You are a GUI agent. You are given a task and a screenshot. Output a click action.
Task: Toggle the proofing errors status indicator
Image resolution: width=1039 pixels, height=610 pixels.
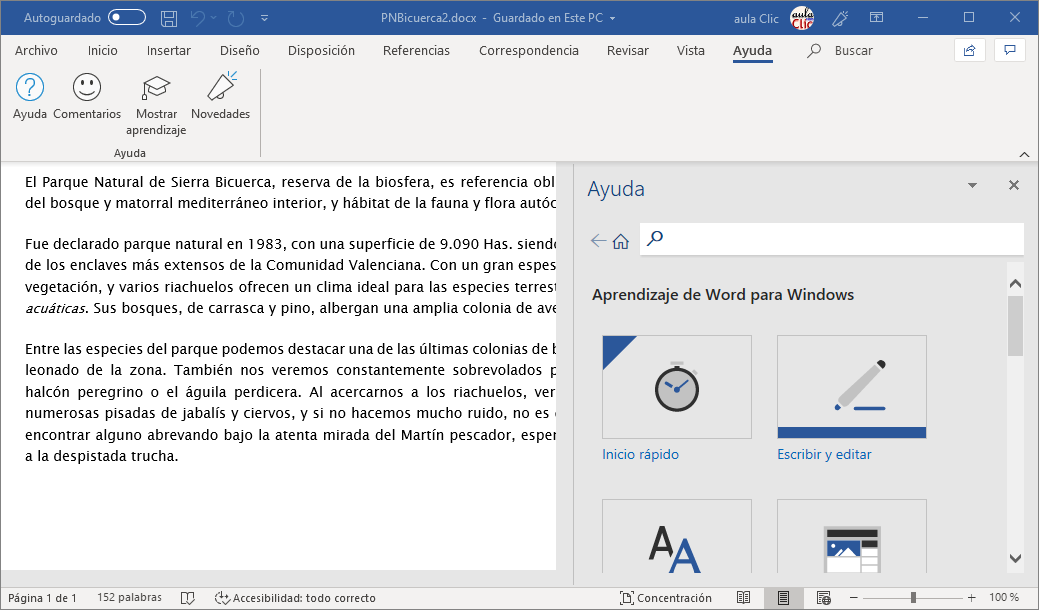point(188,597)
